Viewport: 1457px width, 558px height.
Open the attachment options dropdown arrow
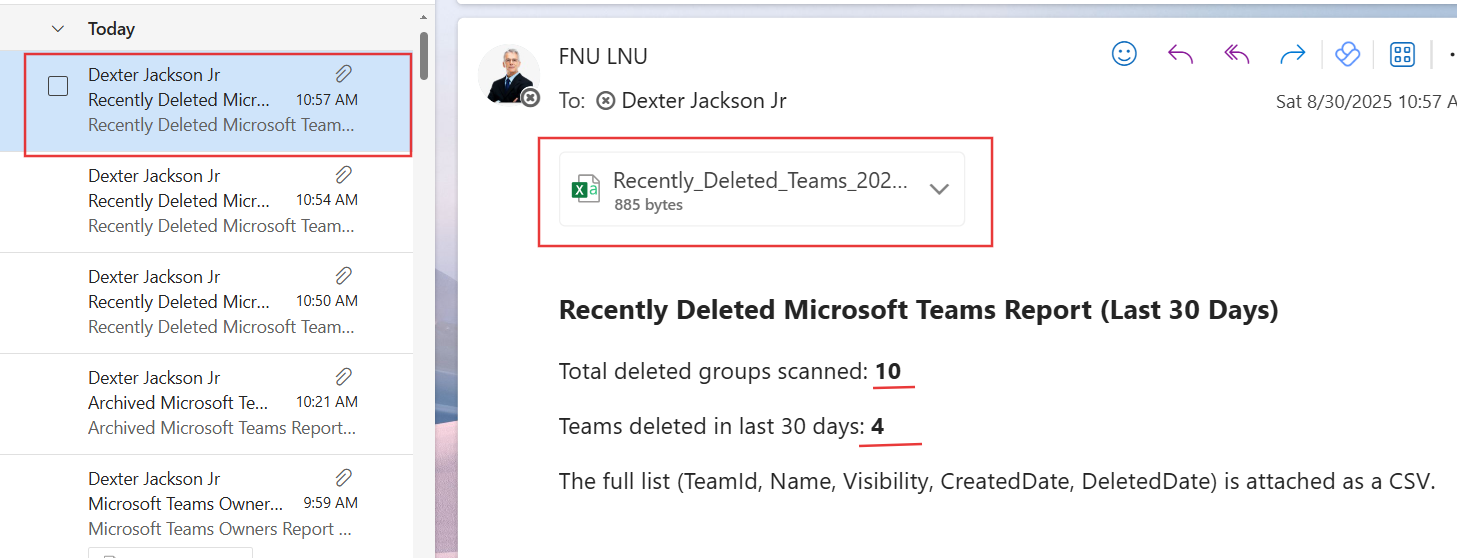click(x=938, y=189)
